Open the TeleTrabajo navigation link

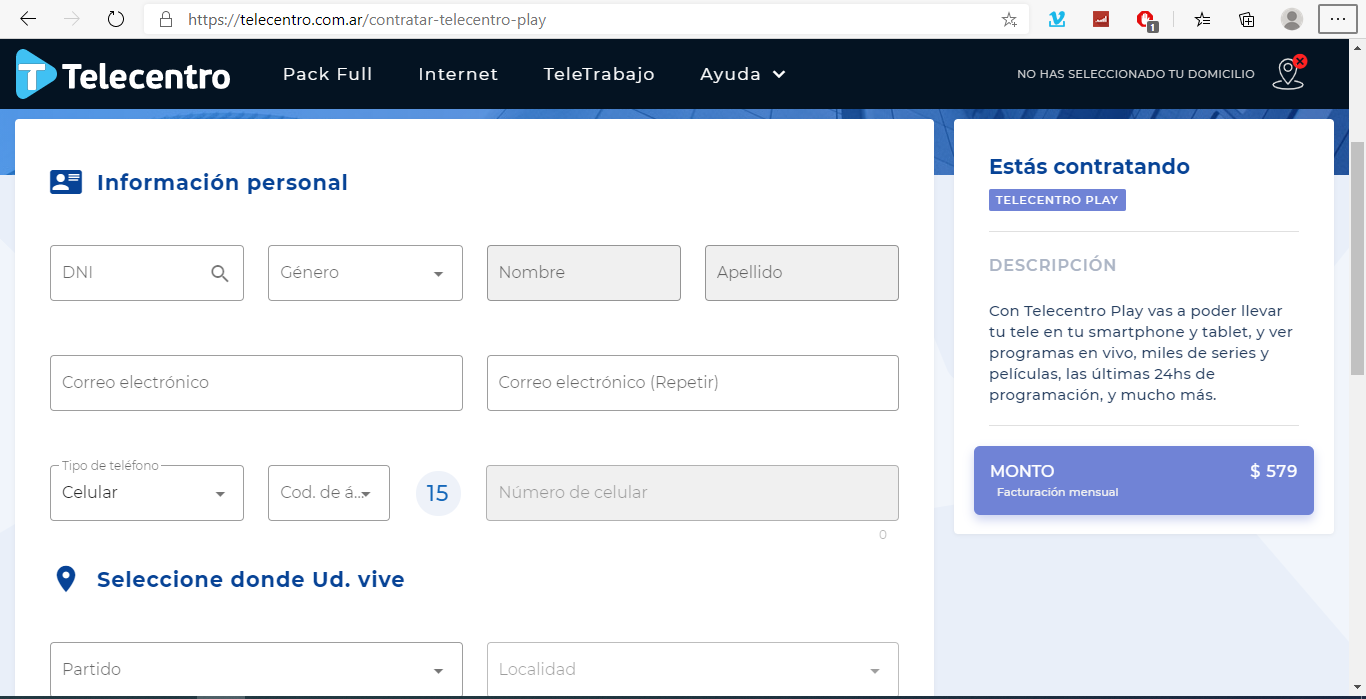click(x=599, y=74)
